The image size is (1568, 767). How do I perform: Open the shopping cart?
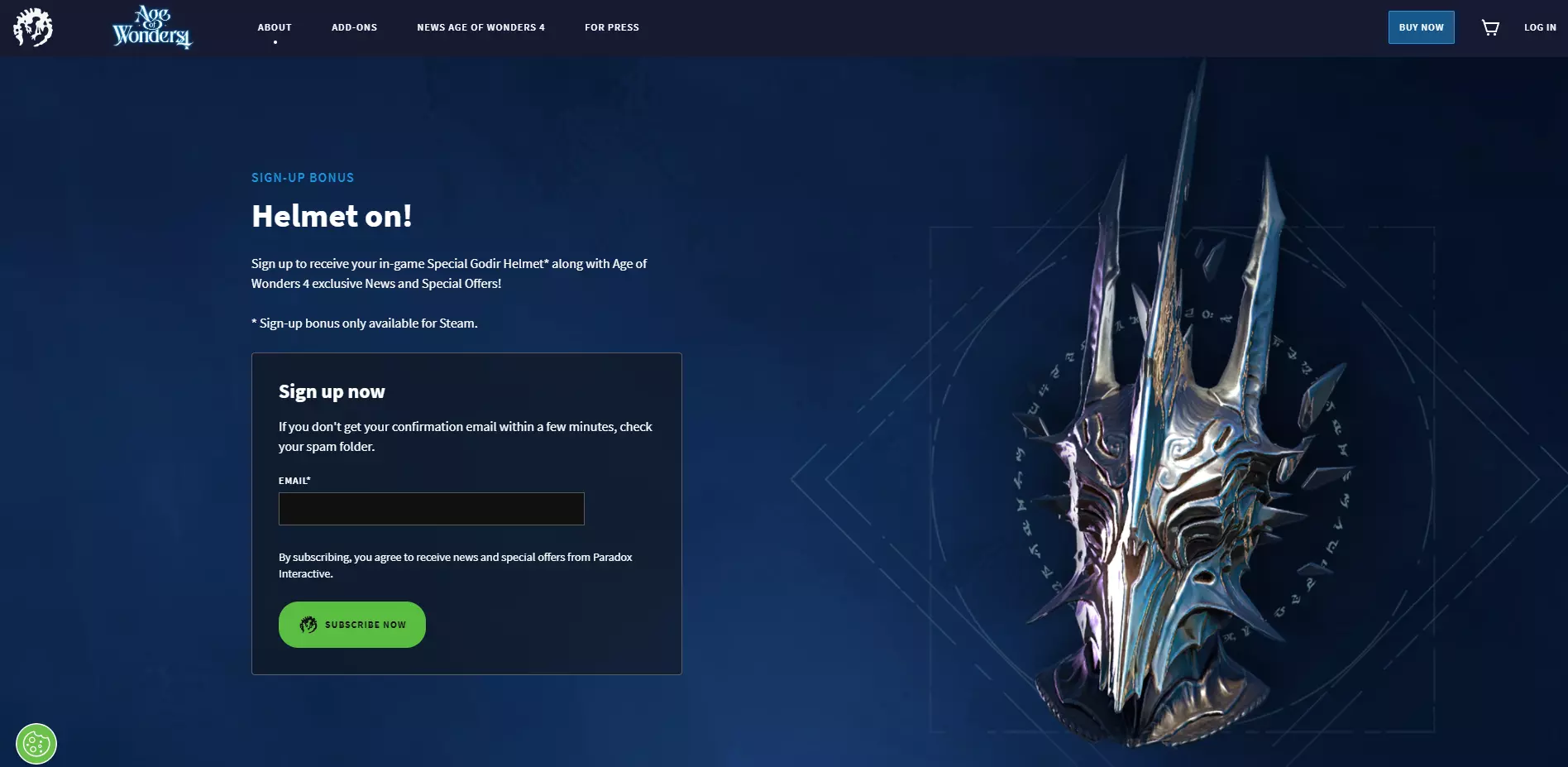click(x=1490, y=27)
